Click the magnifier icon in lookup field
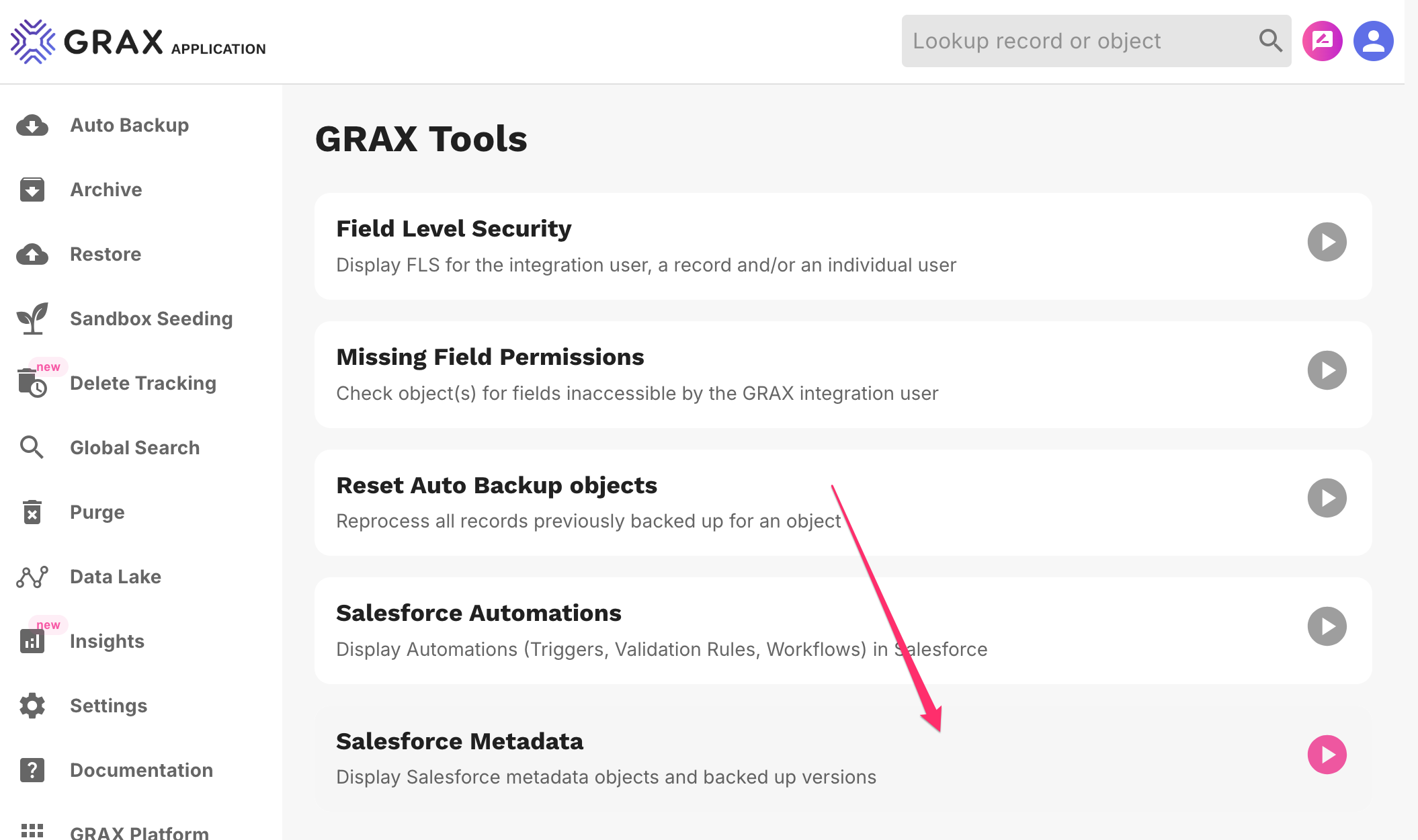The image size is (1418, 840). (1270, 41)
